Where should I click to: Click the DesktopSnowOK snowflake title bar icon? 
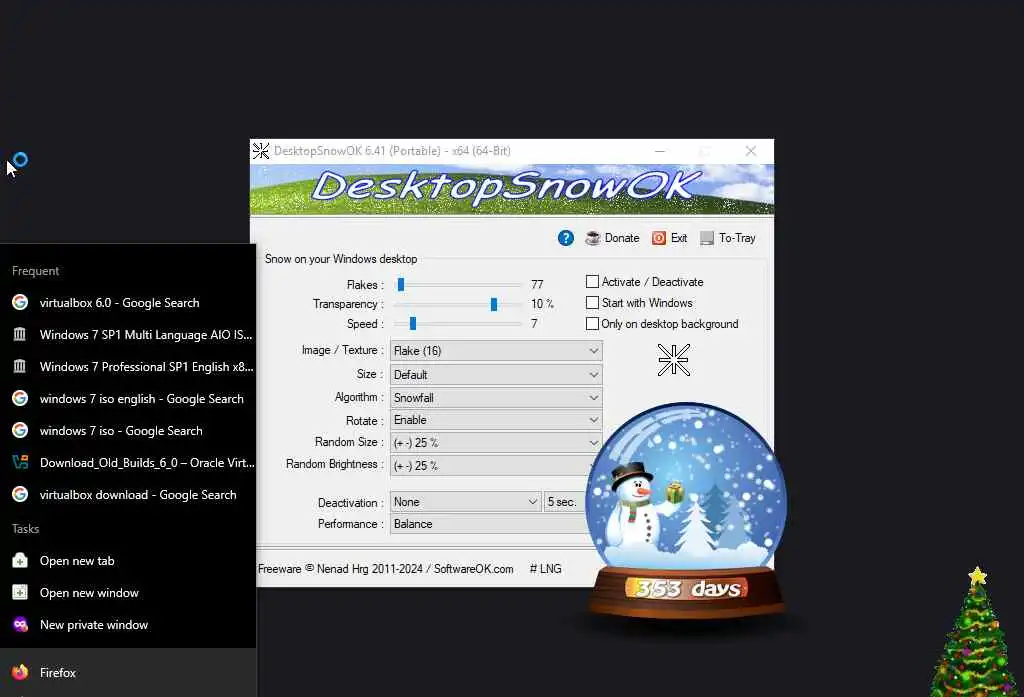(261, 151)
